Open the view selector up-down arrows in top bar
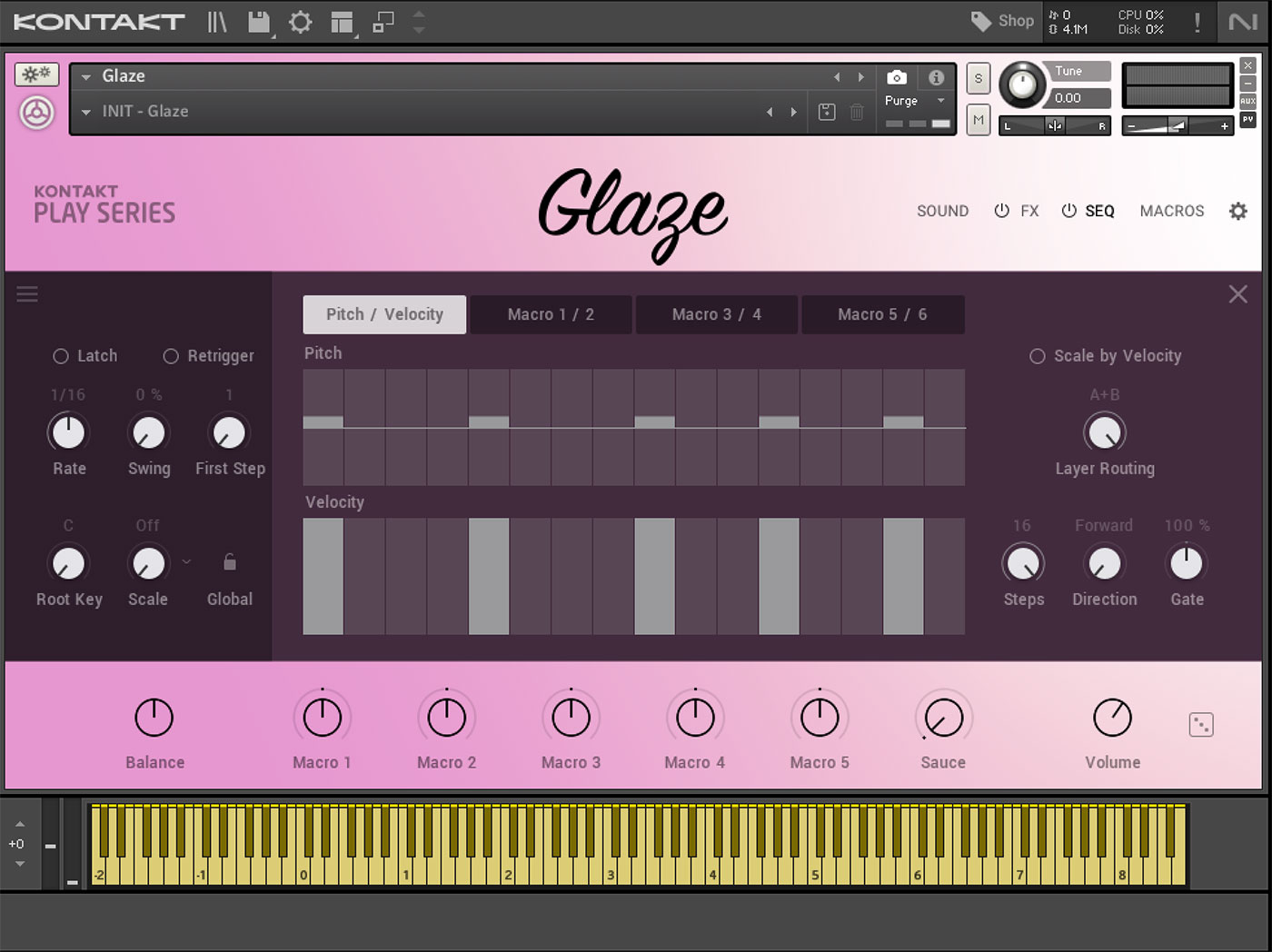 pyautogui.click(x=419, y=22)
